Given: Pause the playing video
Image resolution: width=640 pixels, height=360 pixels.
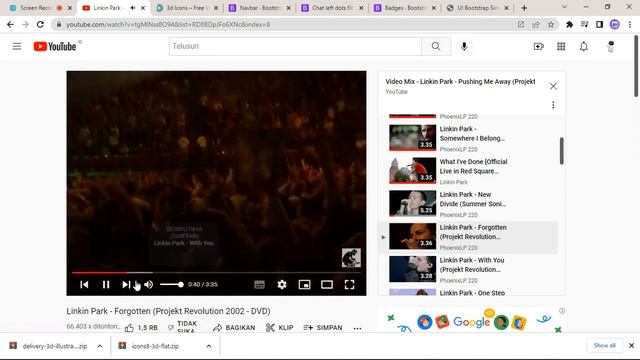Looking at the screenshot, I should click(106, 284).
